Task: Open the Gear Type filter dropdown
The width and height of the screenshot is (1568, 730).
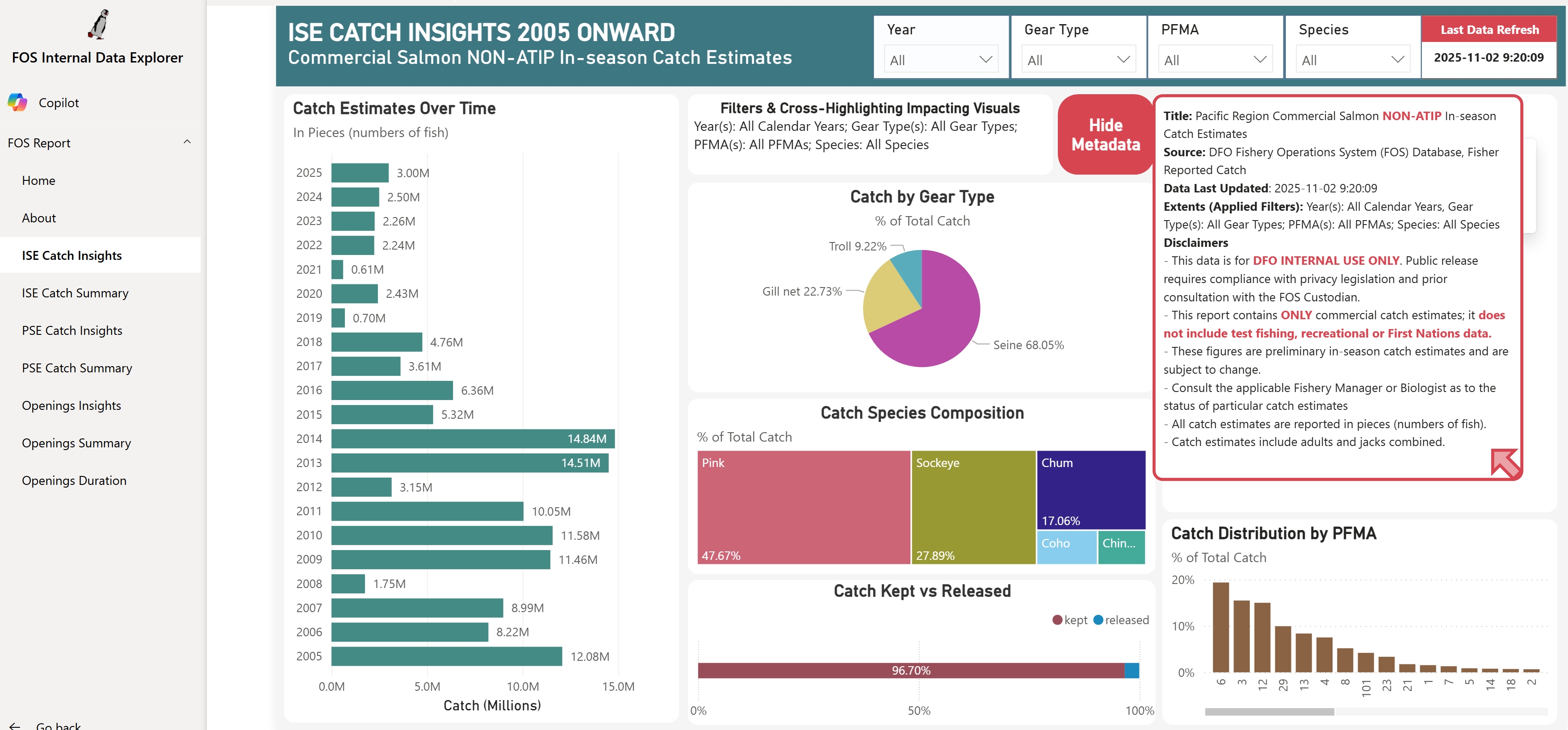Action: (x=1077, y=59)
